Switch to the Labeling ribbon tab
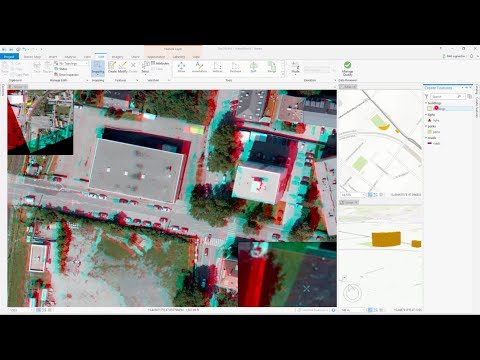 click(179, 57)
